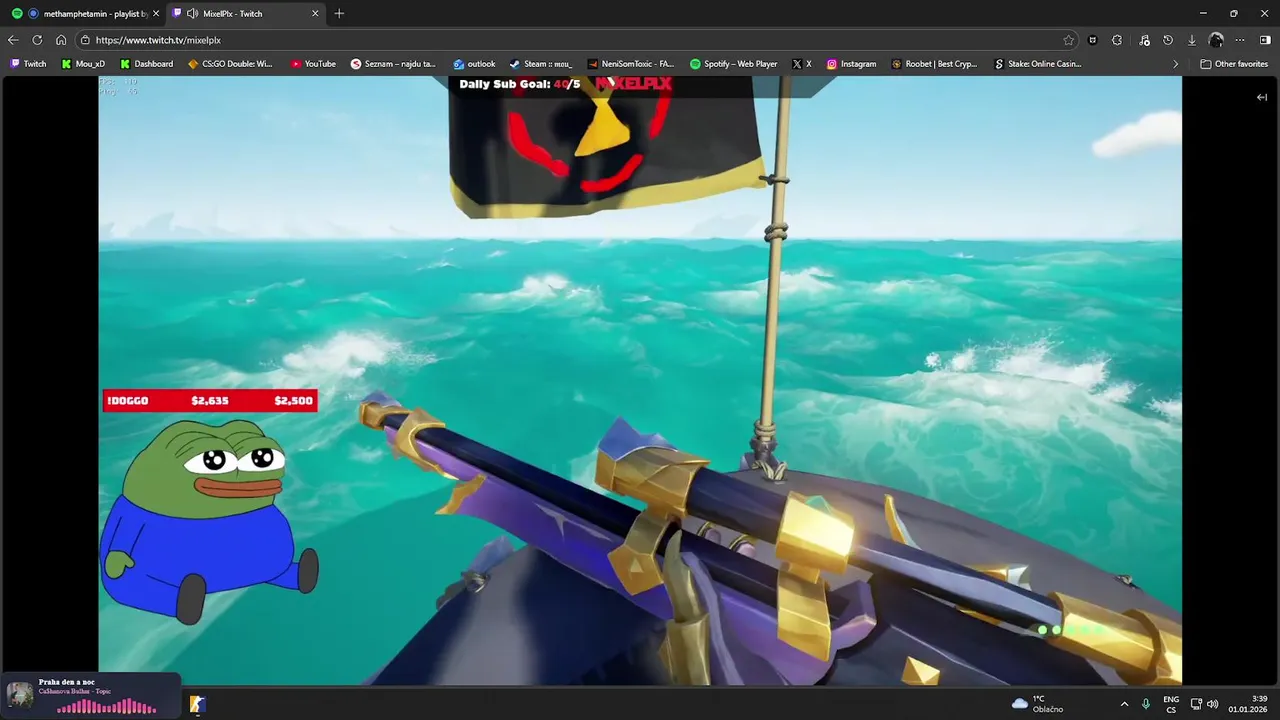
Task: Go back to the previous page
Action: click(13, 40)
